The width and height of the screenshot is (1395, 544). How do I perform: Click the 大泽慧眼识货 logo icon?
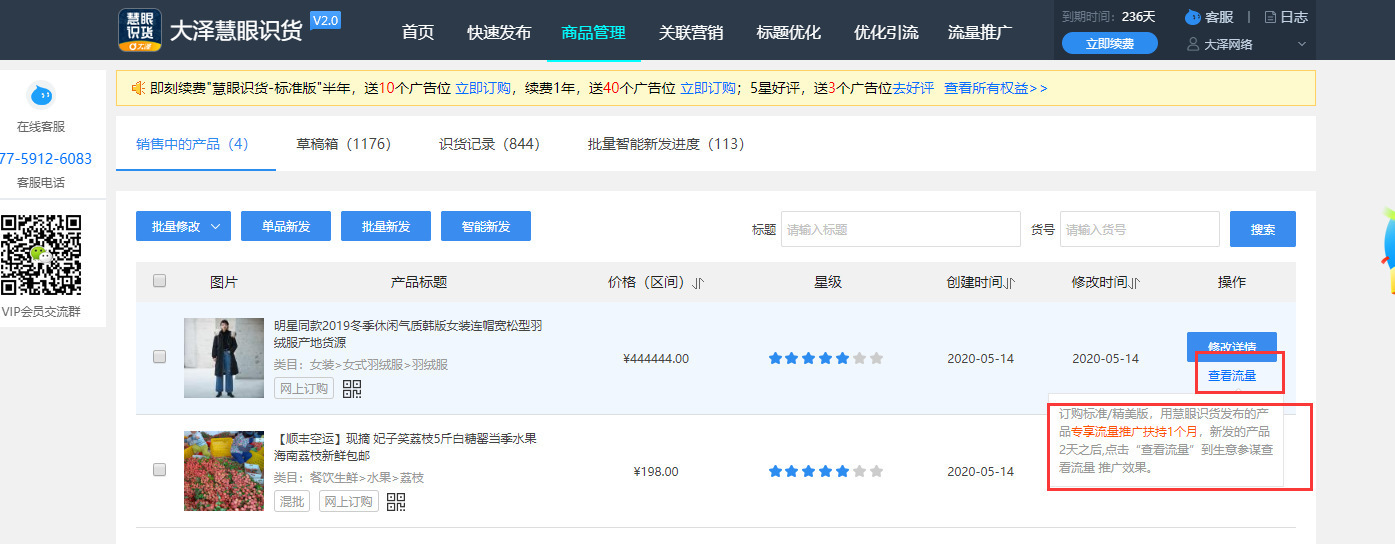click(139, 30)
